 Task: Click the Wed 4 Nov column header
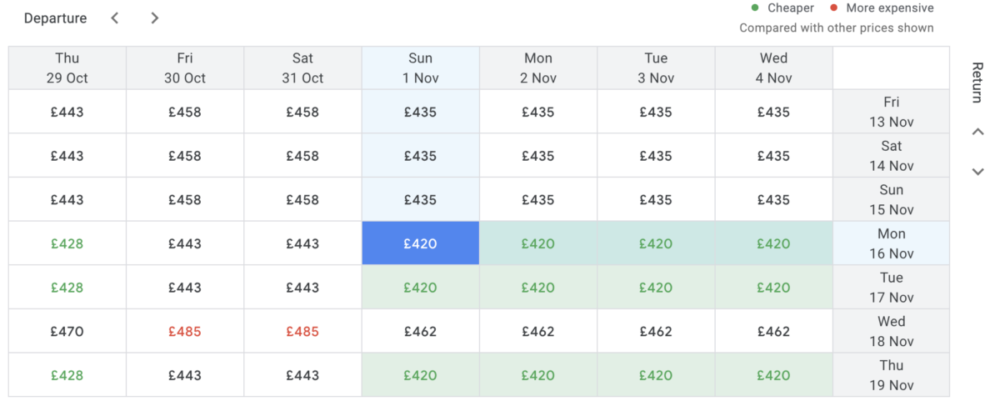click(x=773, y=68)
